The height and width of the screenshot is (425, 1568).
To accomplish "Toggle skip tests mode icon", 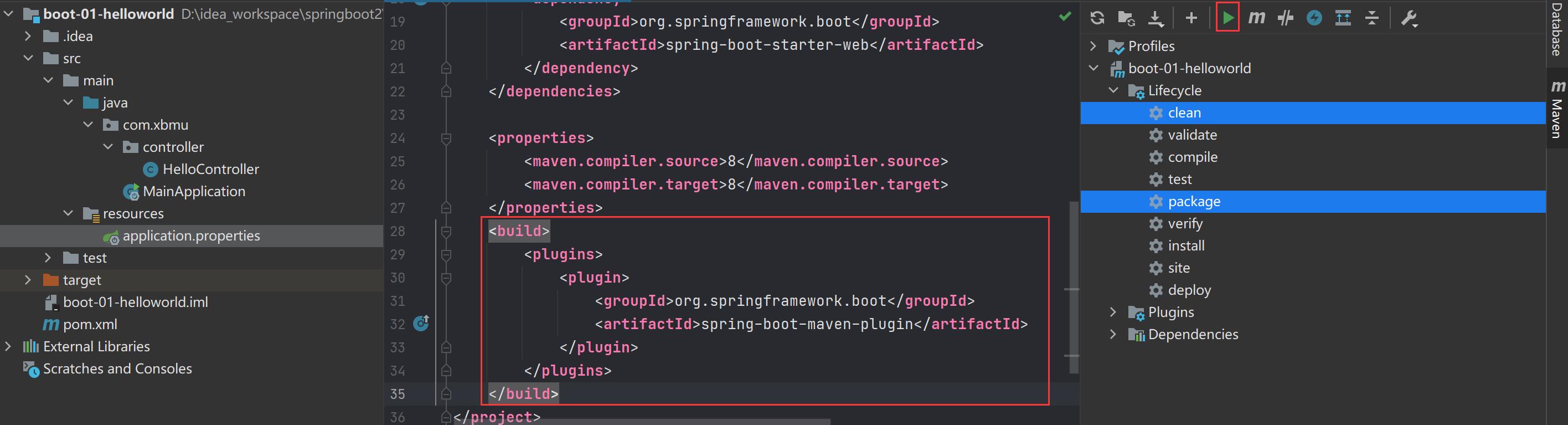I will (x=1314, y=18).
